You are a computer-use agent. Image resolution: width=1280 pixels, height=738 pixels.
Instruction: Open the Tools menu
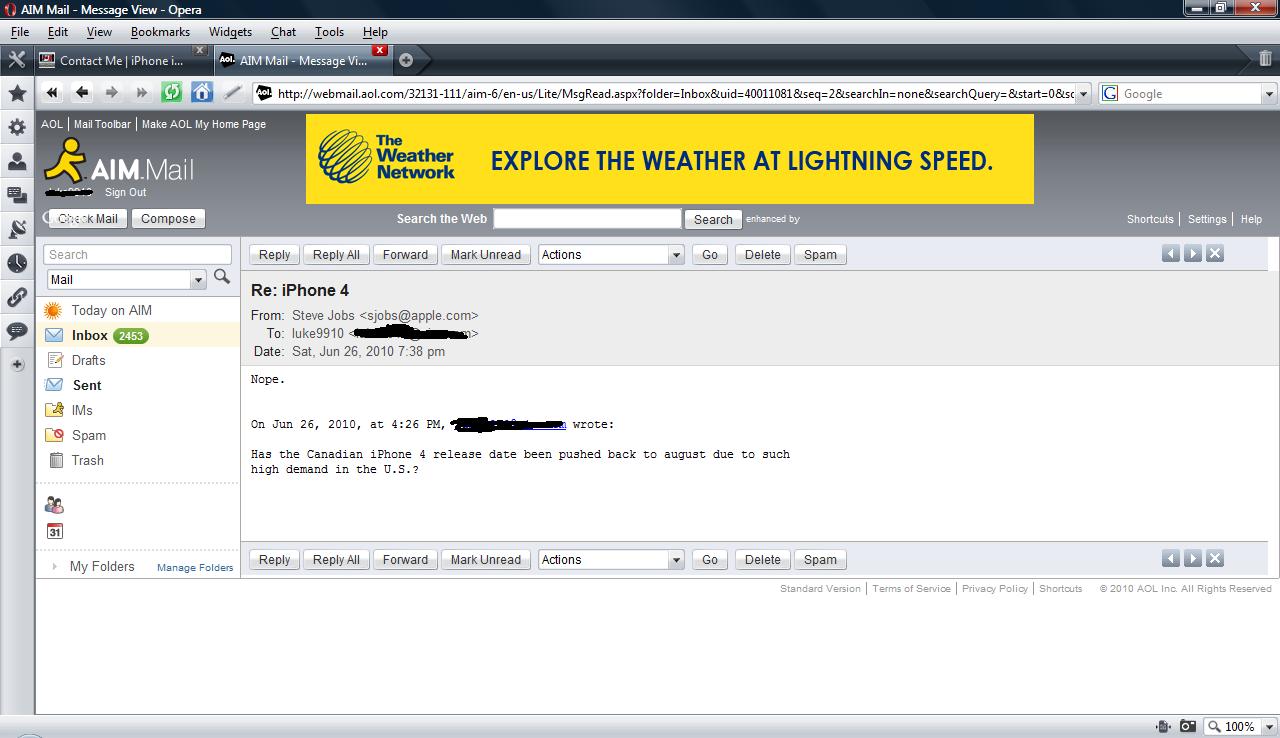pos(329,32)
